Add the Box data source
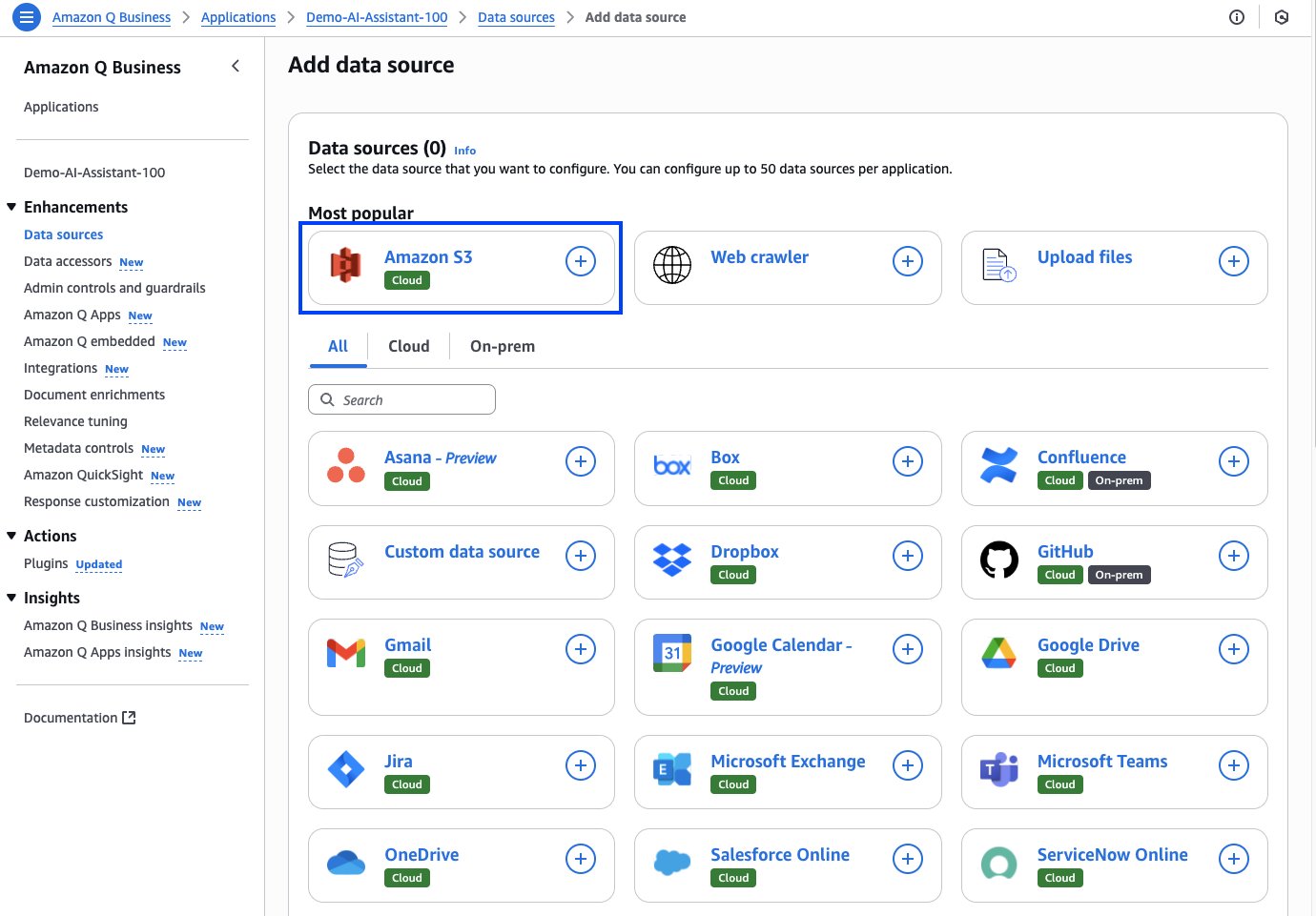Viewport: 1316px width, 916px height. coord(908,461)
